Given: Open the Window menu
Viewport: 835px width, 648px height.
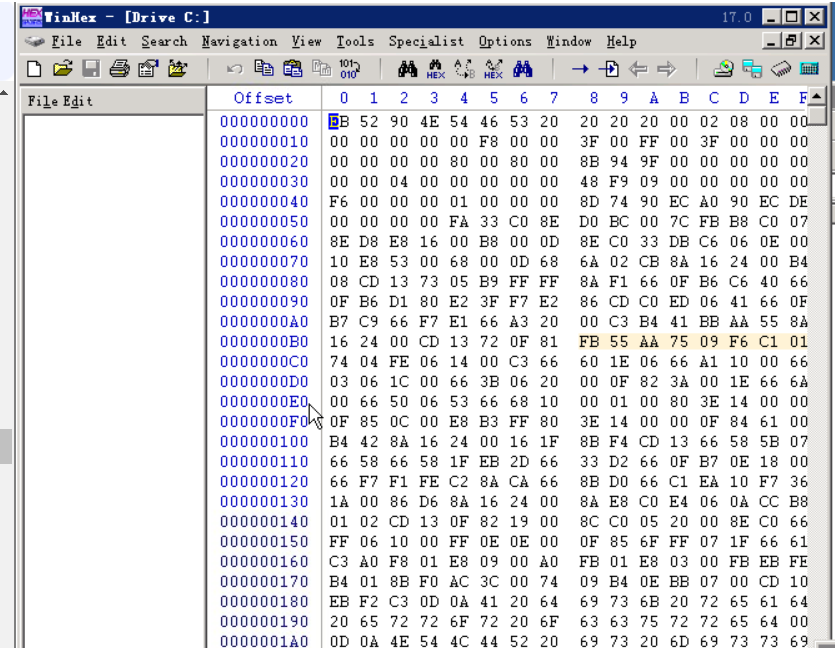Looking at the screenshot, I should (x=569, y=42).
